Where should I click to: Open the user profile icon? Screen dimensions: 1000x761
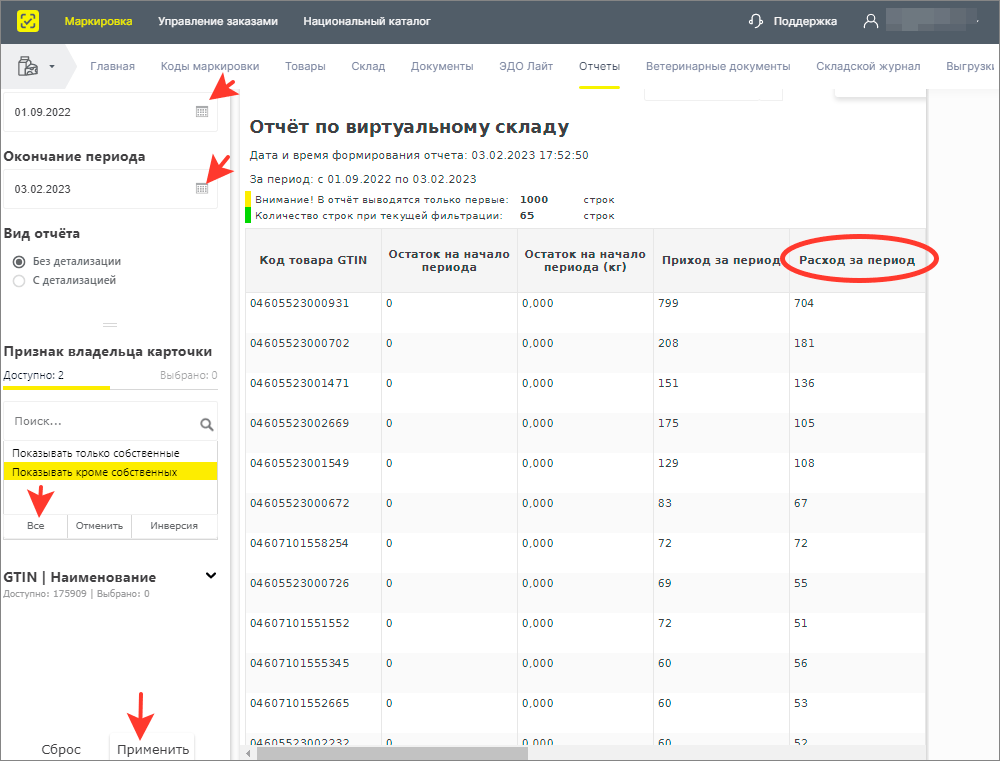tap(871, 21)
